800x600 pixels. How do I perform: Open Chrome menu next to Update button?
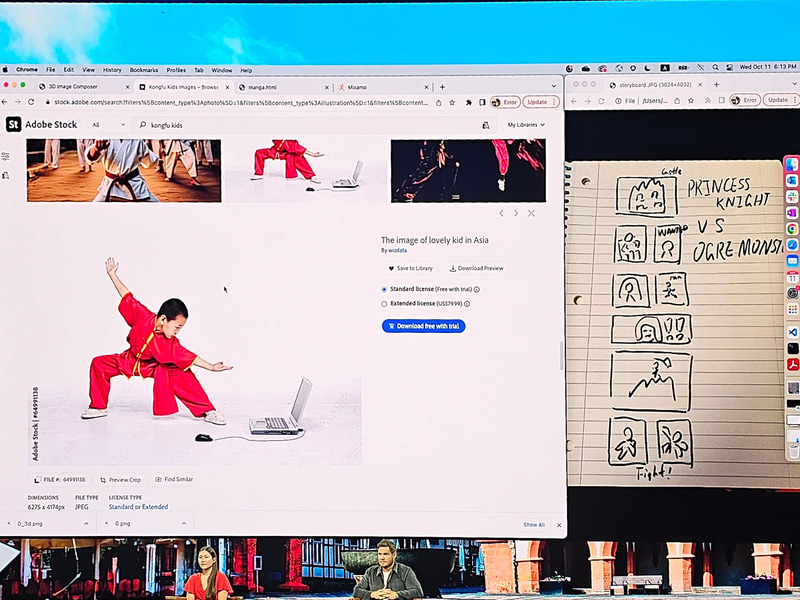tap(554, 102)
